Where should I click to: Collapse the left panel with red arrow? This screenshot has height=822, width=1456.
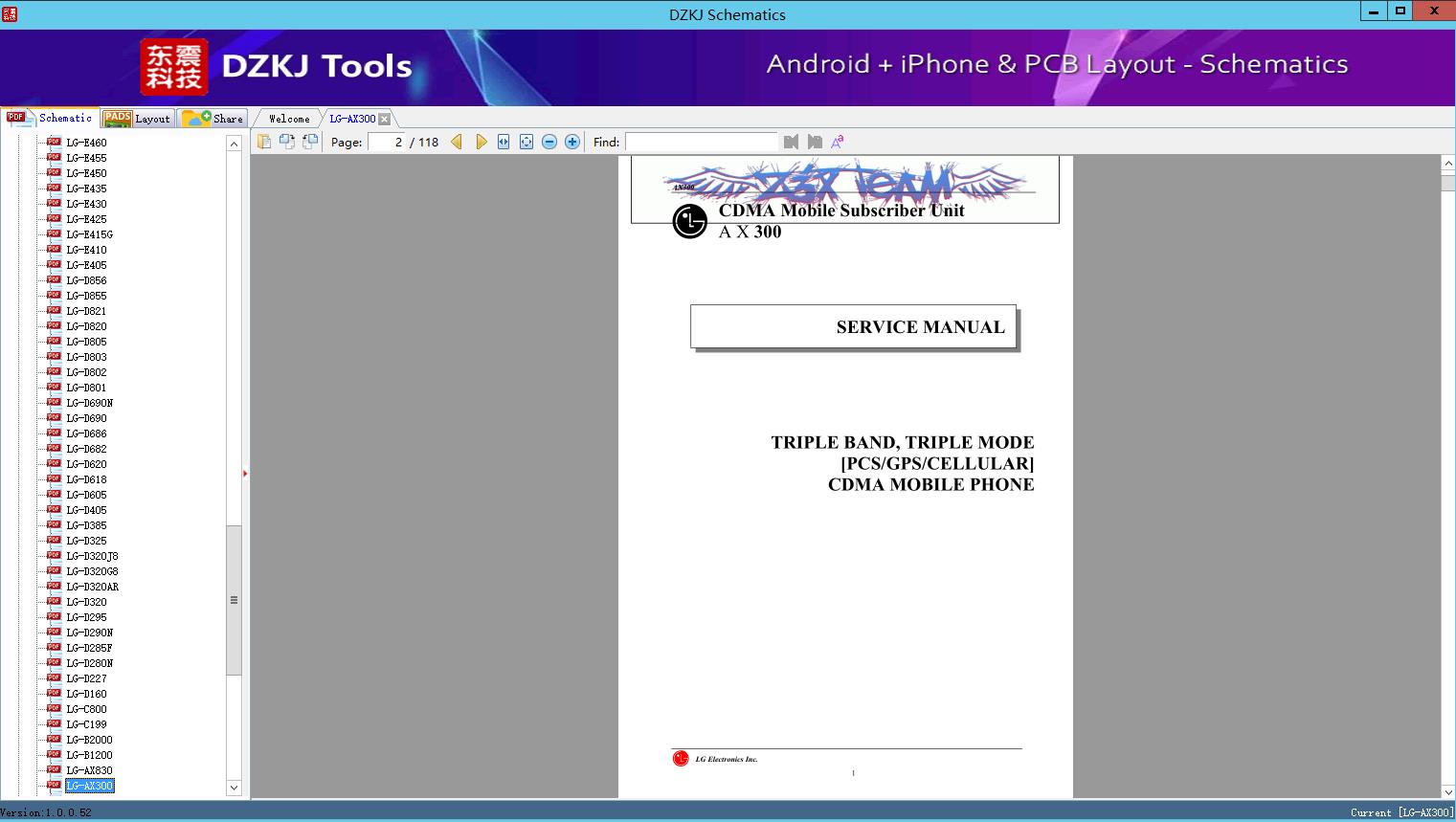click(245, 474)
